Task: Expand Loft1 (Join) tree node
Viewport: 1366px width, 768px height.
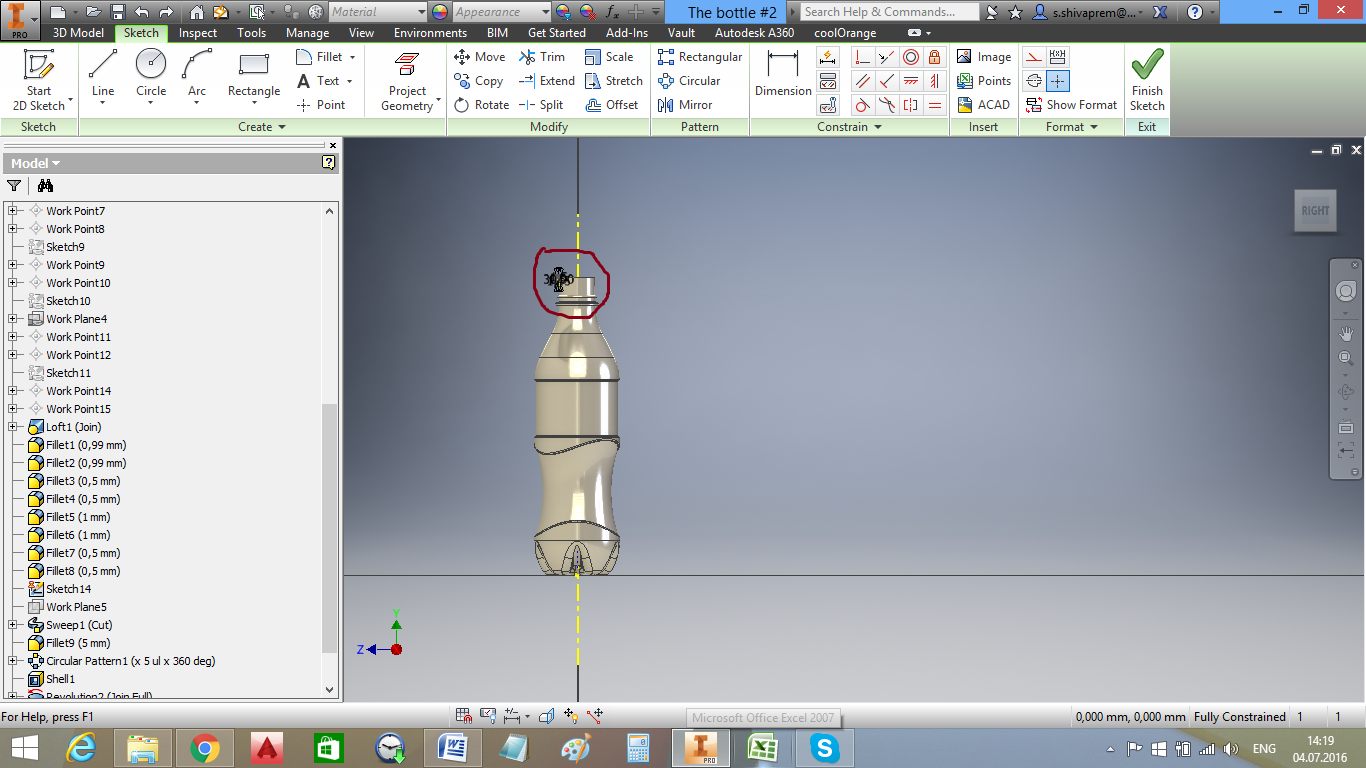Action: pos(14,427)
